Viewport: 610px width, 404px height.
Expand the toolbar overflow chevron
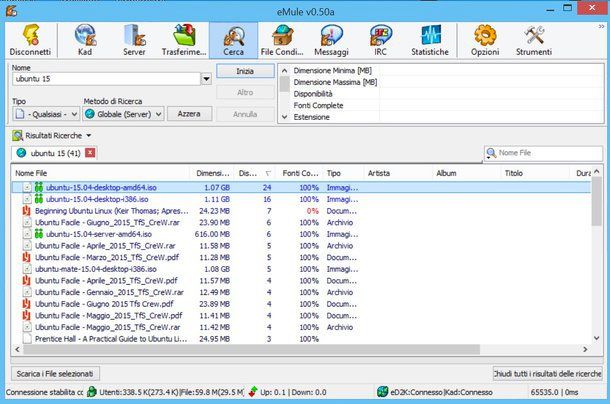pyautogui.click(x=601, y=26)
